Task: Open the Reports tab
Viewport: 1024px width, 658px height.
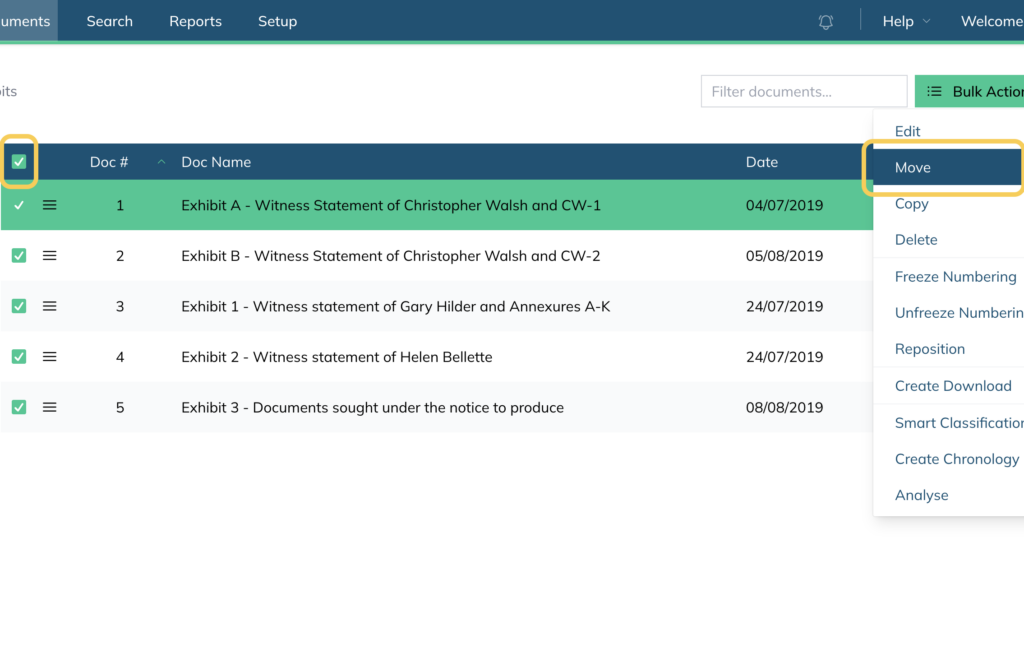Action: point(195,22)
